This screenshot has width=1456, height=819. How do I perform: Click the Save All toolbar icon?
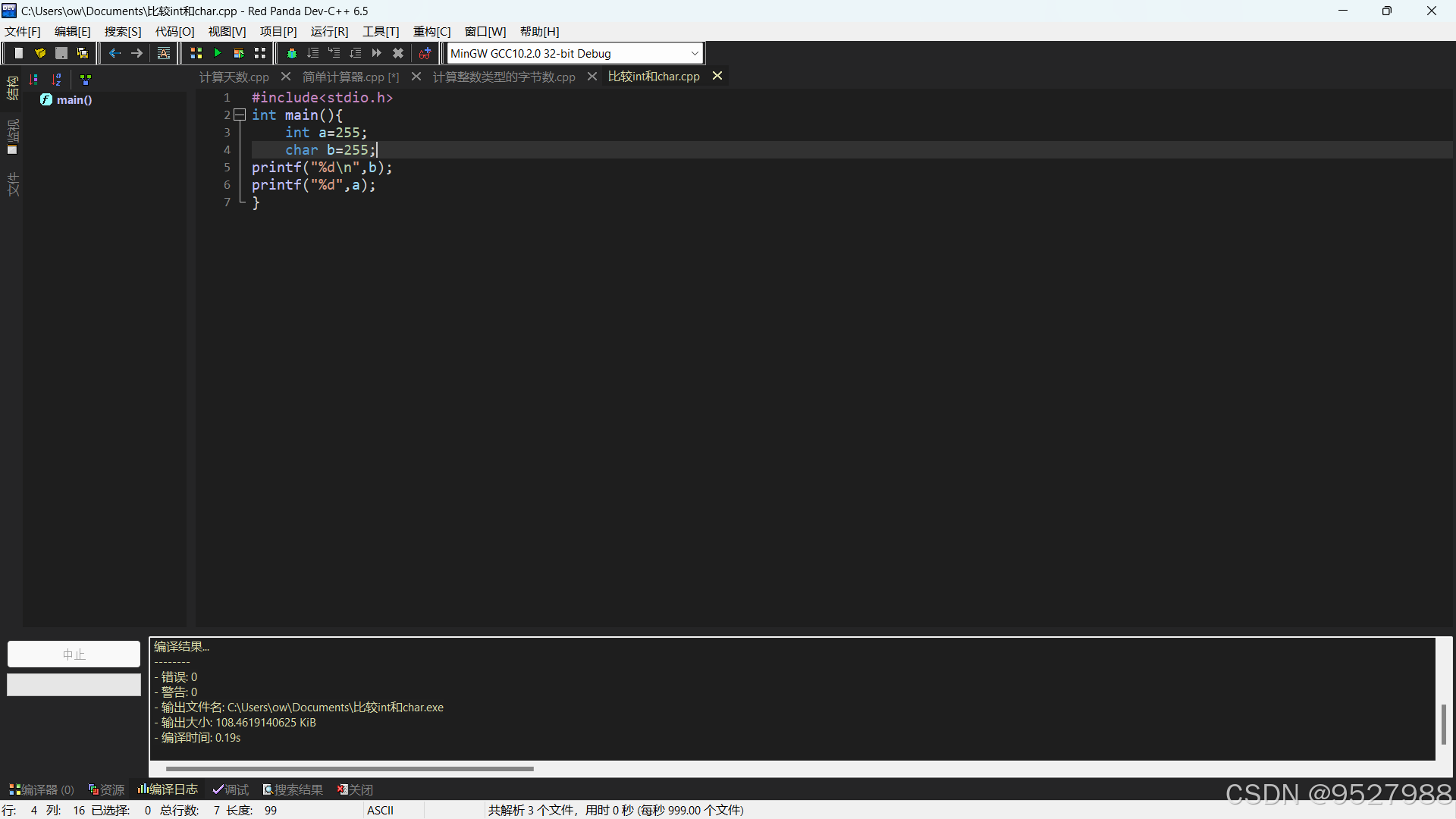pos(83,53)
